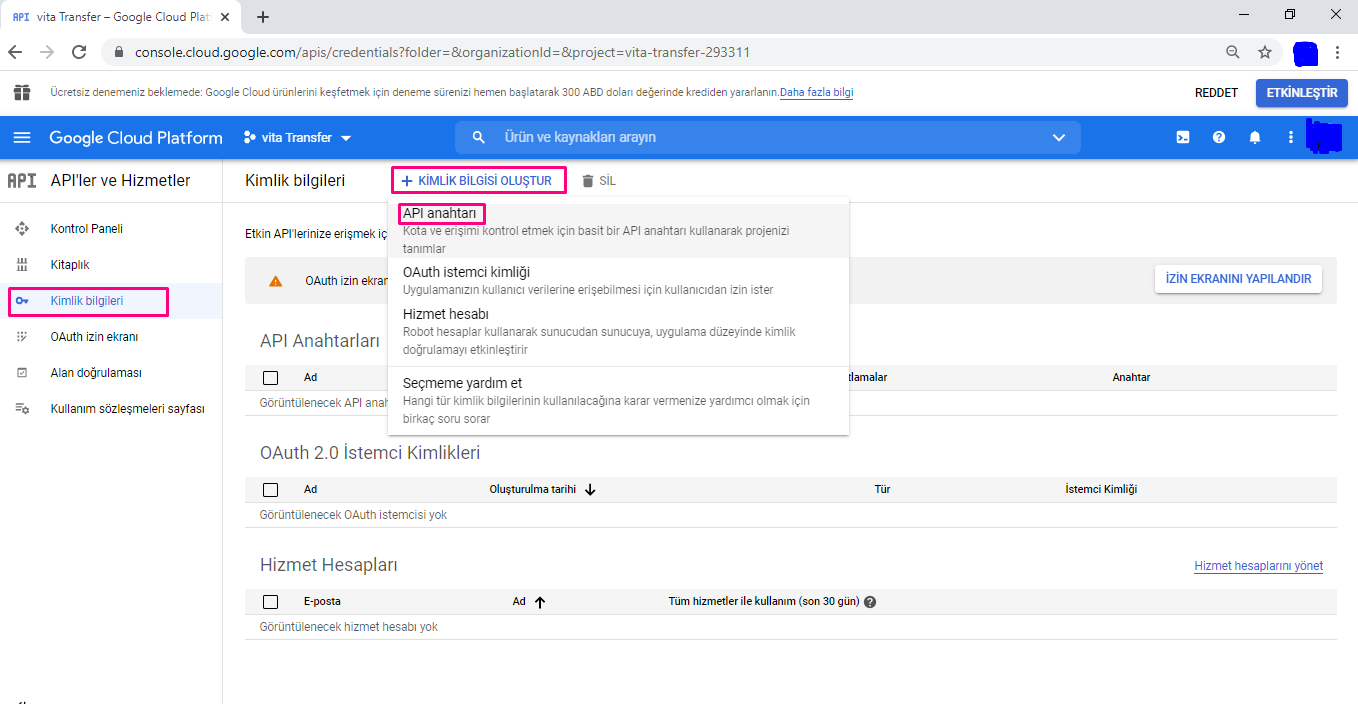
Task: Expand the search bar dropdown arrow
Action: pos(1059,138)
